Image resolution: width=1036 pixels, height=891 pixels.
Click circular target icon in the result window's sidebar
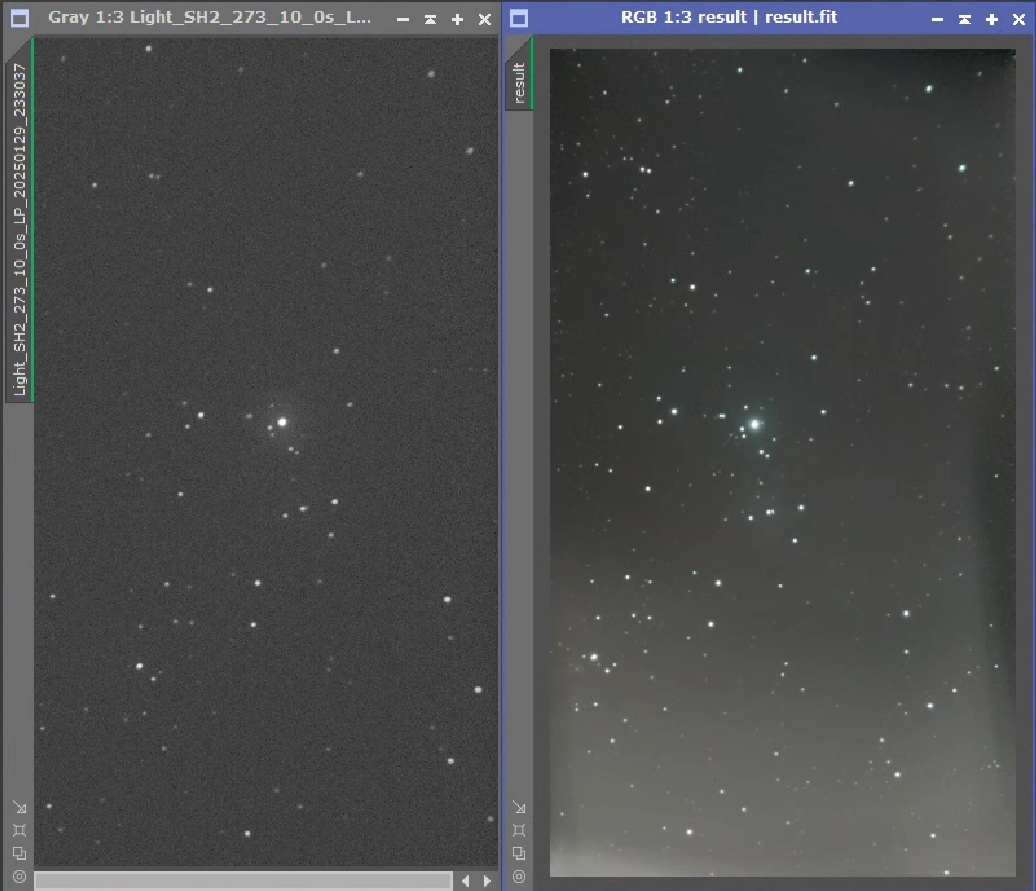click(519, 876)
